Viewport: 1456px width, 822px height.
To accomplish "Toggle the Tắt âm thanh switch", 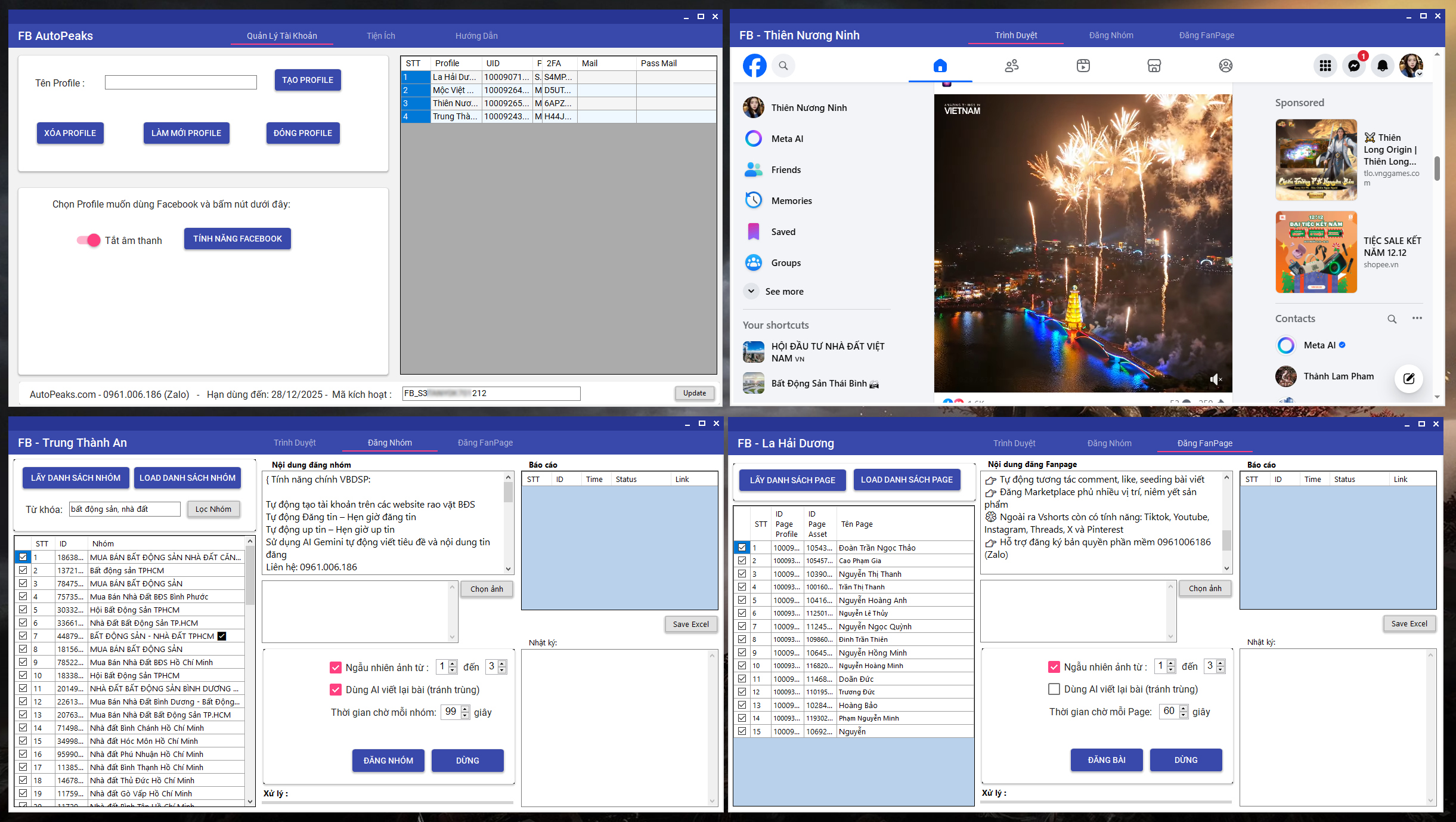I will click(88, 240).
